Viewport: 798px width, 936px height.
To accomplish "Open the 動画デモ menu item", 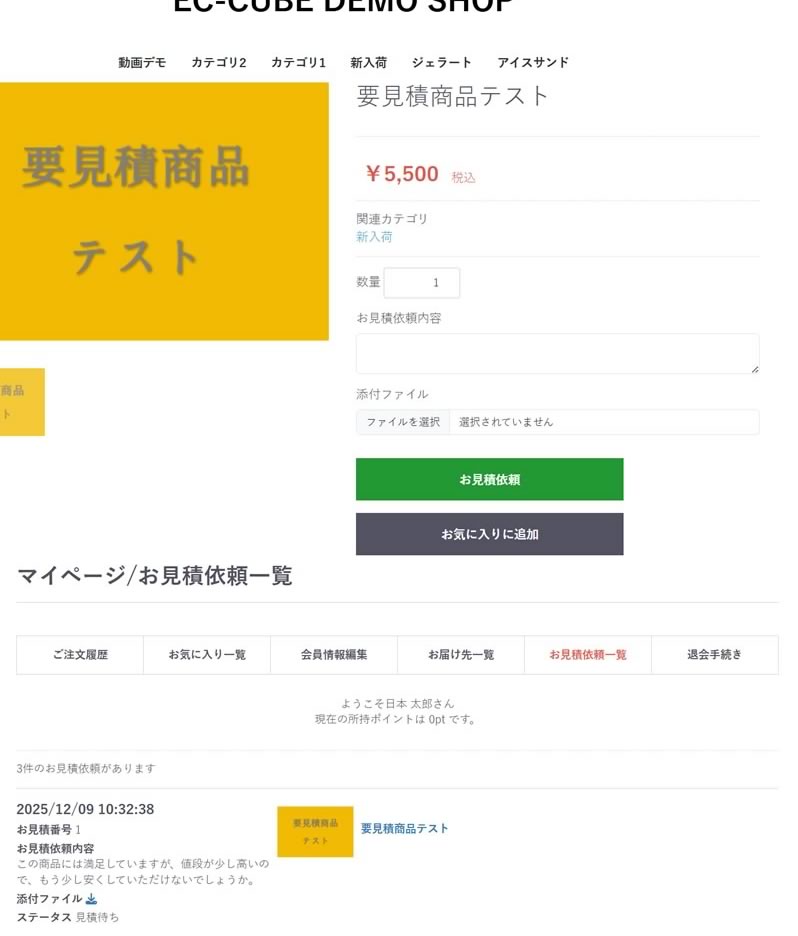I will [x=142, y=62].
